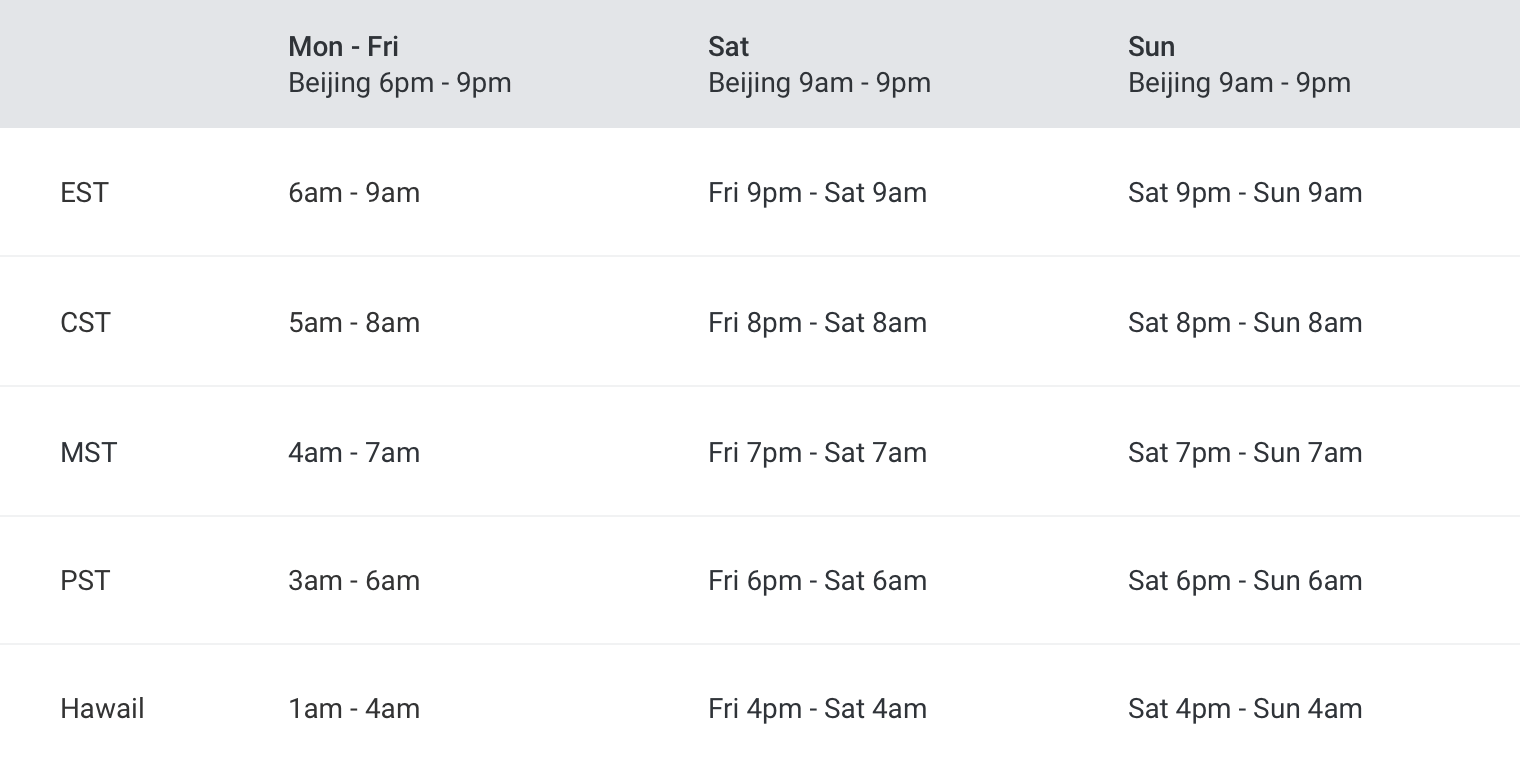
Task: Select the PST row label
Action: 85,580
